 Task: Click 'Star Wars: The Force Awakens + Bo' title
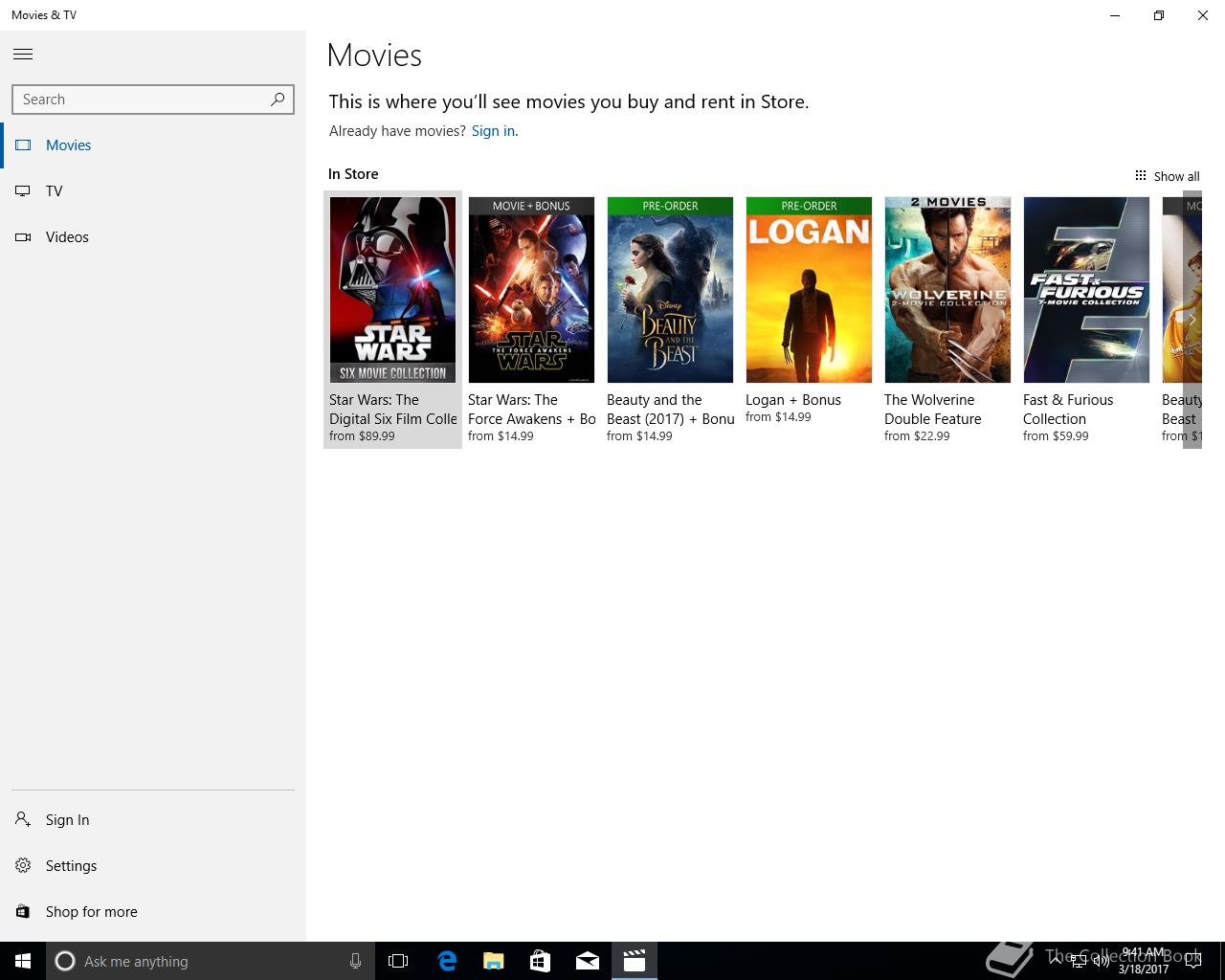(x=532, y=410)
